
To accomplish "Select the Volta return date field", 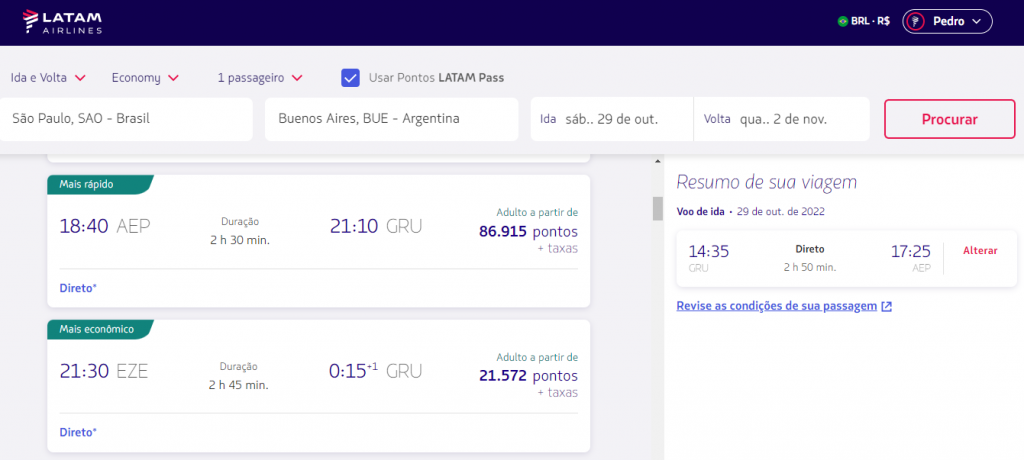I will 781,119.
